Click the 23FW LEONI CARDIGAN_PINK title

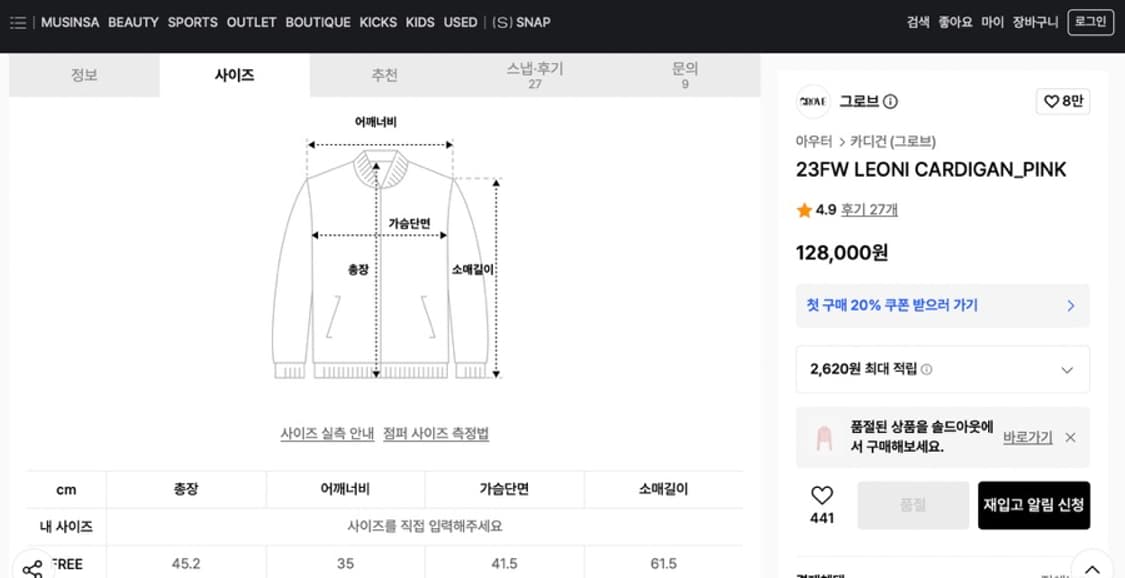[931, 170]
